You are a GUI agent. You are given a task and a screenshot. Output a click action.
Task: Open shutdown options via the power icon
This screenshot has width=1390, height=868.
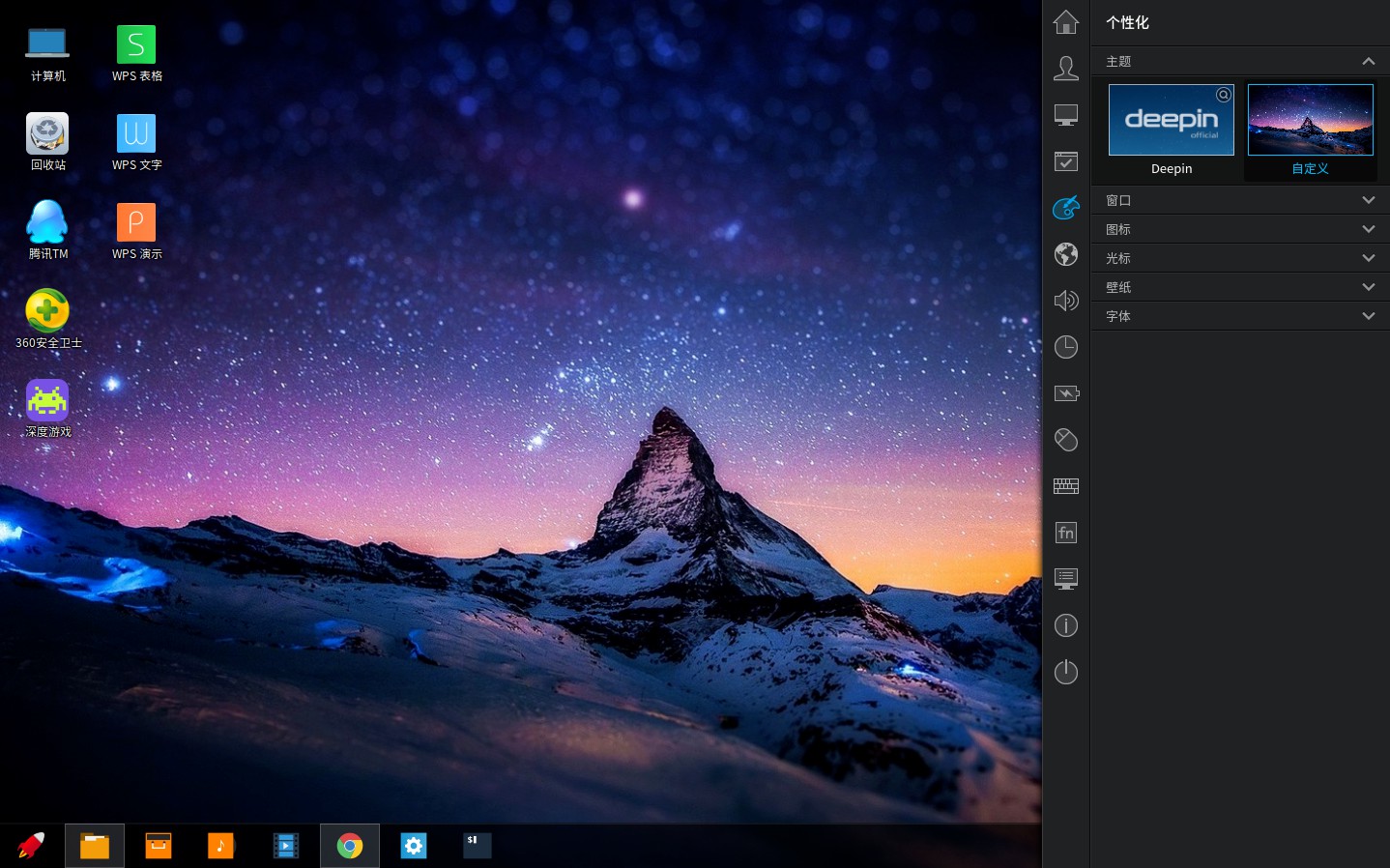1065,672
